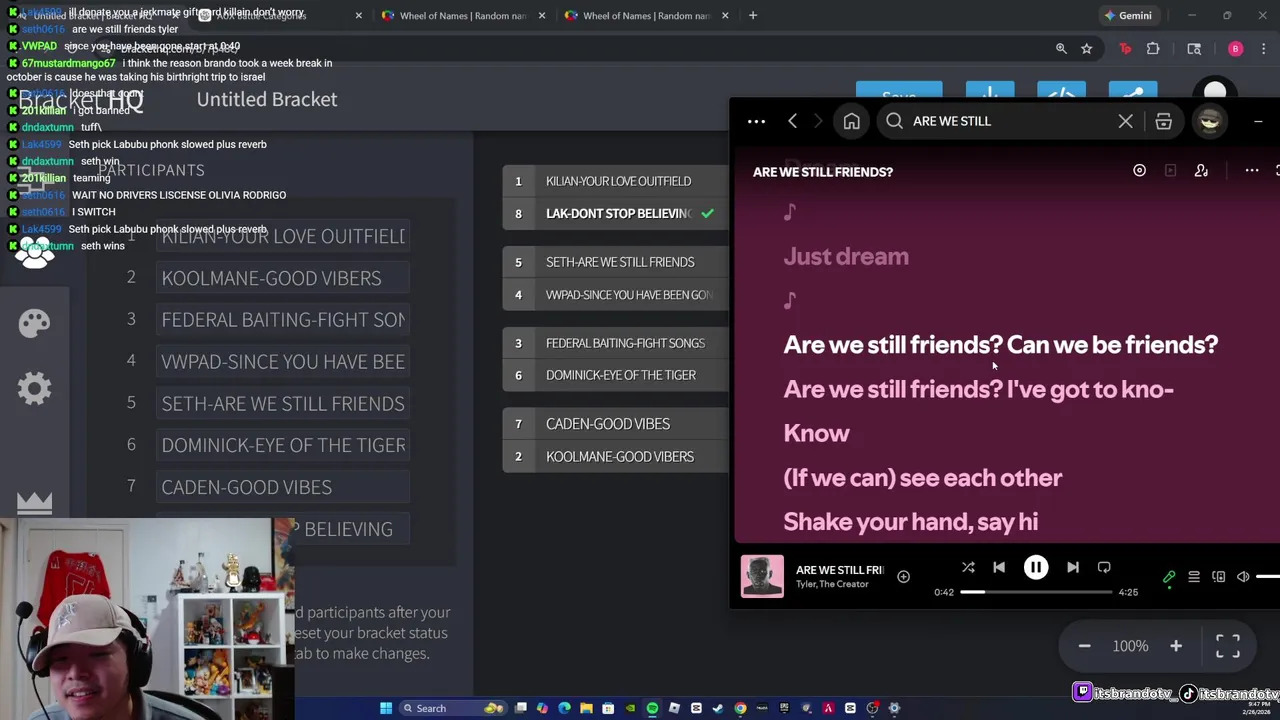The width and height of the screenshot is (1280, 720).
Task: Click the album cover thumbnail in Spotify
Action: (x=762, y=576)
